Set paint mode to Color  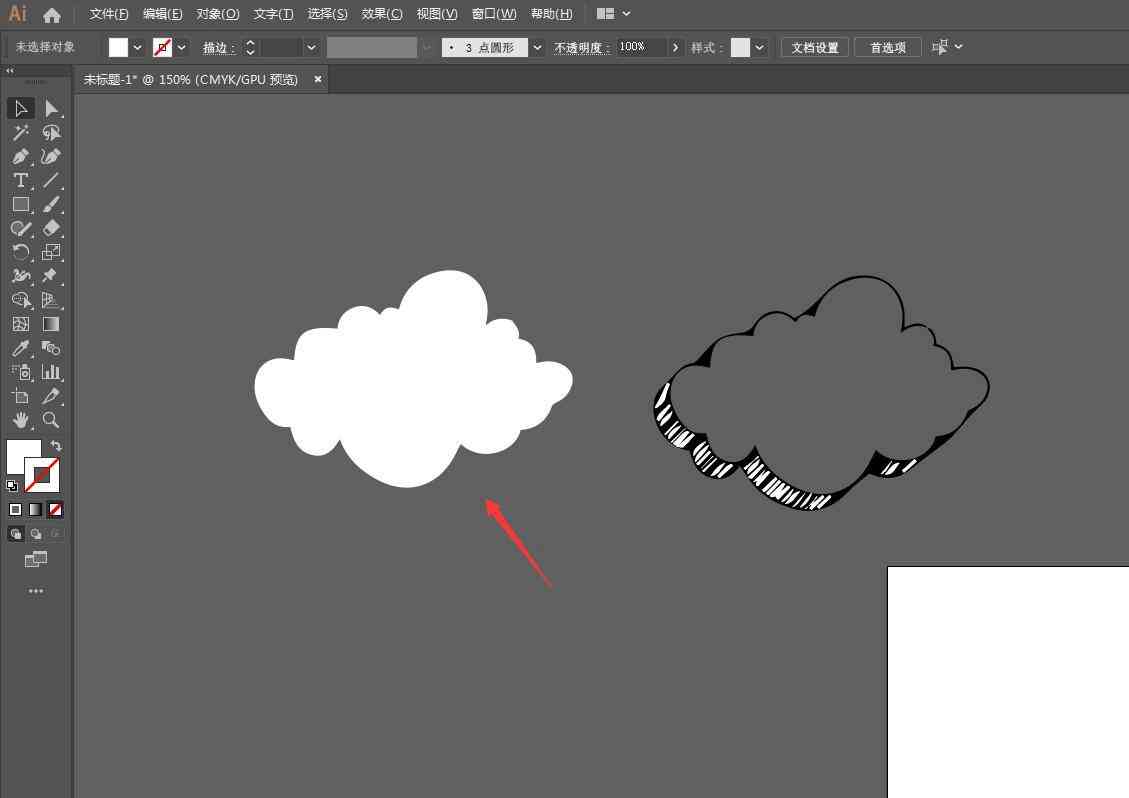15,510
